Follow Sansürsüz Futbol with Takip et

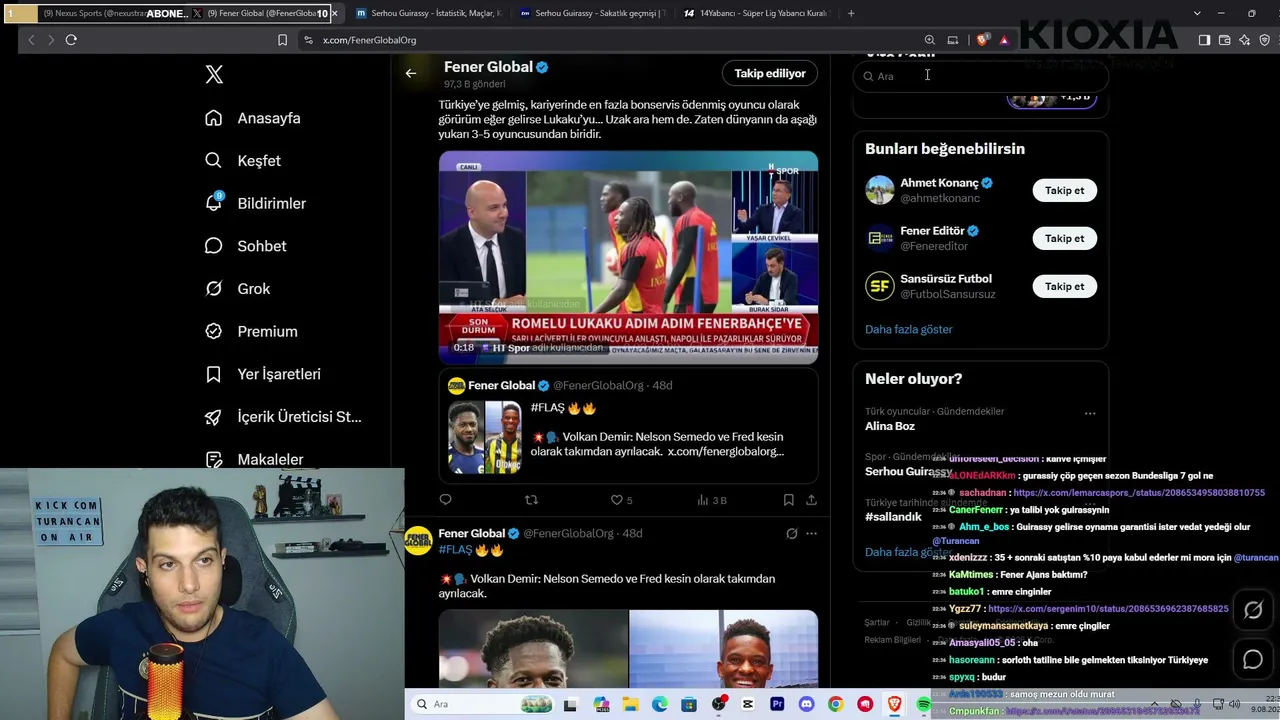tap(1064, 286)
